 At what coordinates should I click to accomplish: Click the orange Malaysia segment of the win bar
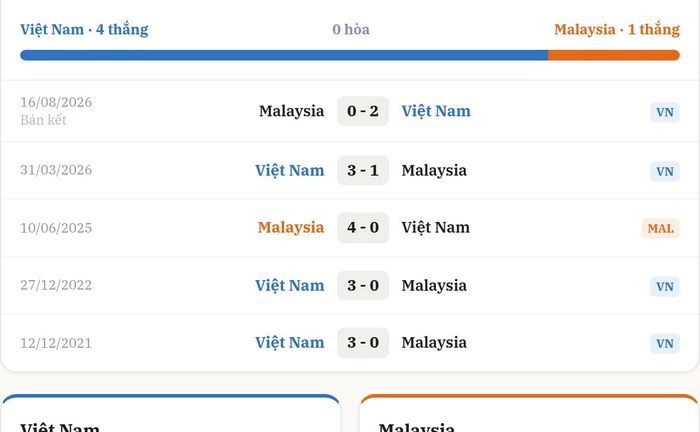(614, 55)
